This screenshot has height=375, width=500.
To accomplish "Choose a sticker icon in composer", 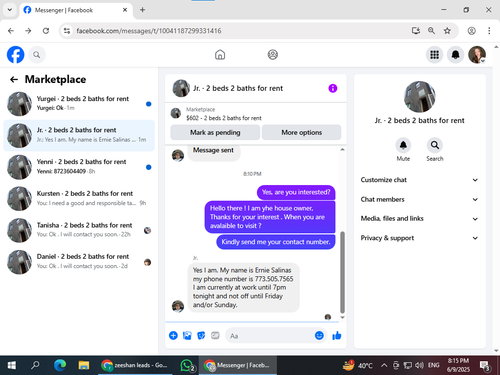I will [201, 335].
